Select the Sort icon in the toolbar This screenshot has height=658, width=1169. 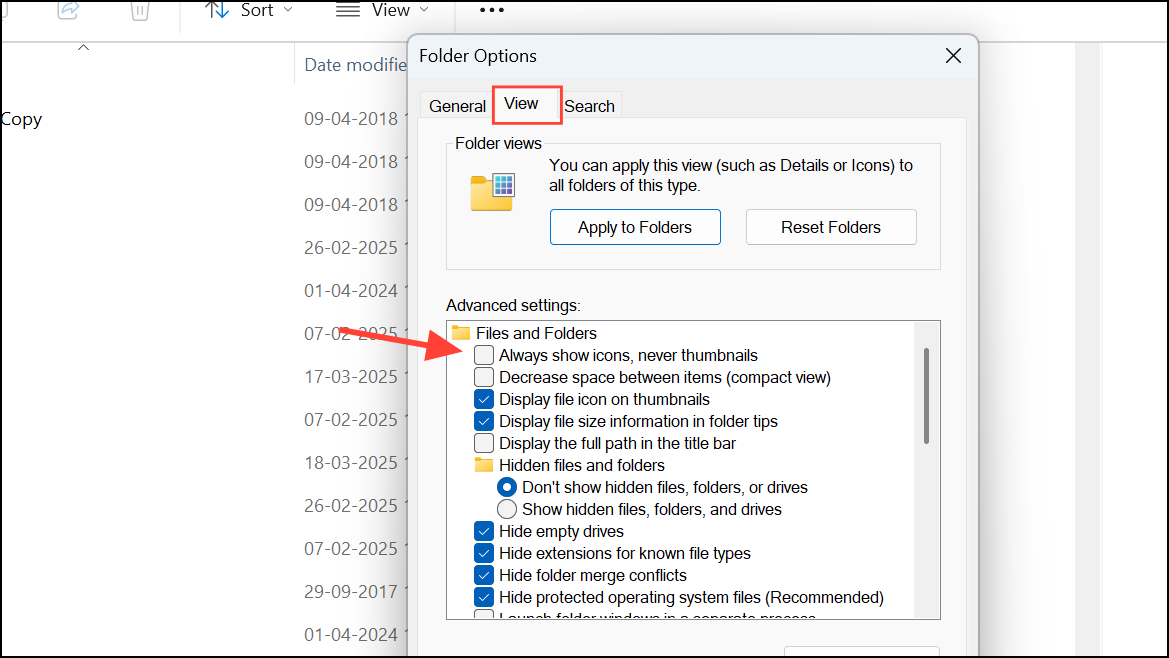[x=217, y=10]
